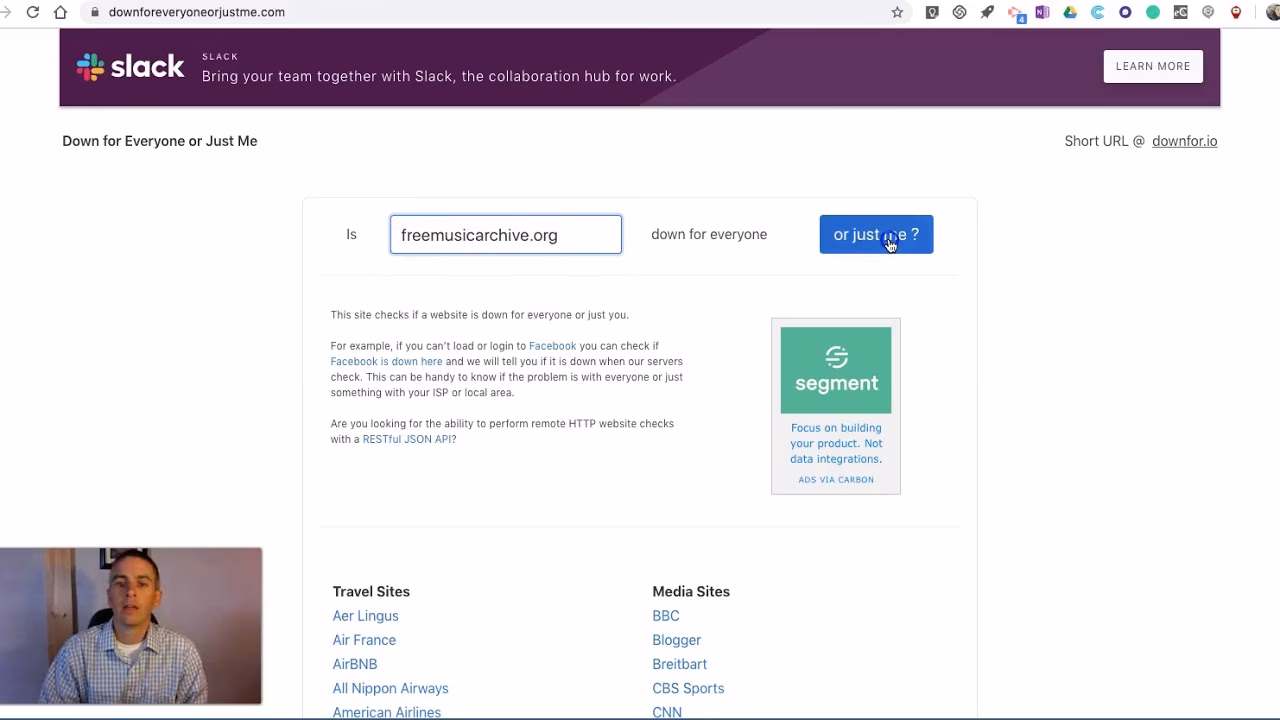The width and height of the screenshot is (1280, 720).
Task: Click the Slack logo in the banner
Action: click(131, 67)
